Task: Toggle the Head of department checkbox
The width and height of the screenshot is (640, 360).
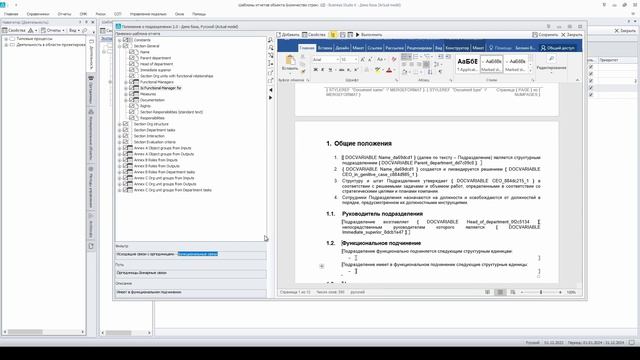Action: pyautogui.click(x=131, y=64)
